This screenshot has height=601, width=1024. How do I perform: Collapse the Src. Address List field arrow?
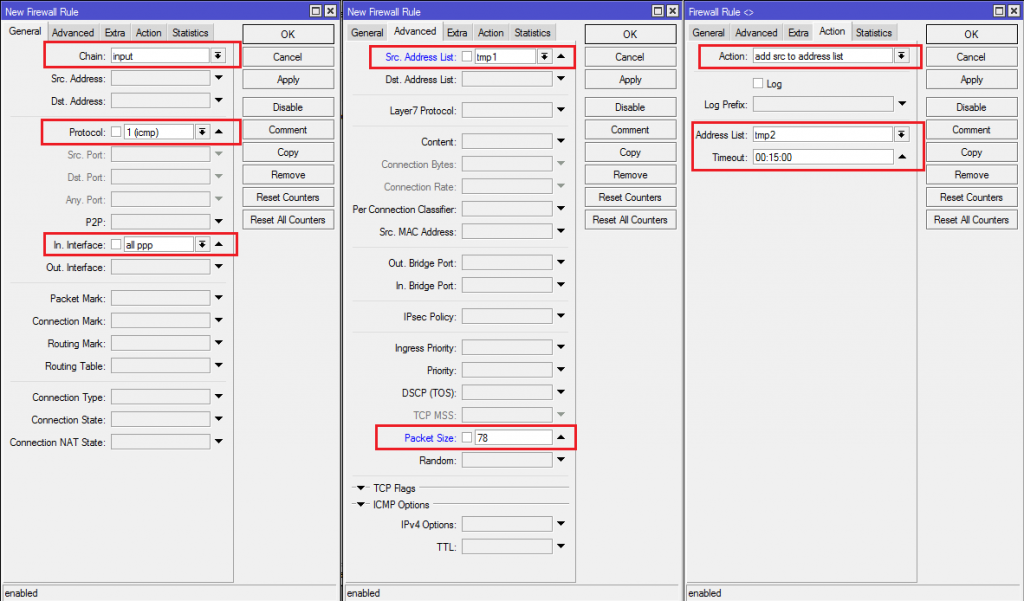561,57
